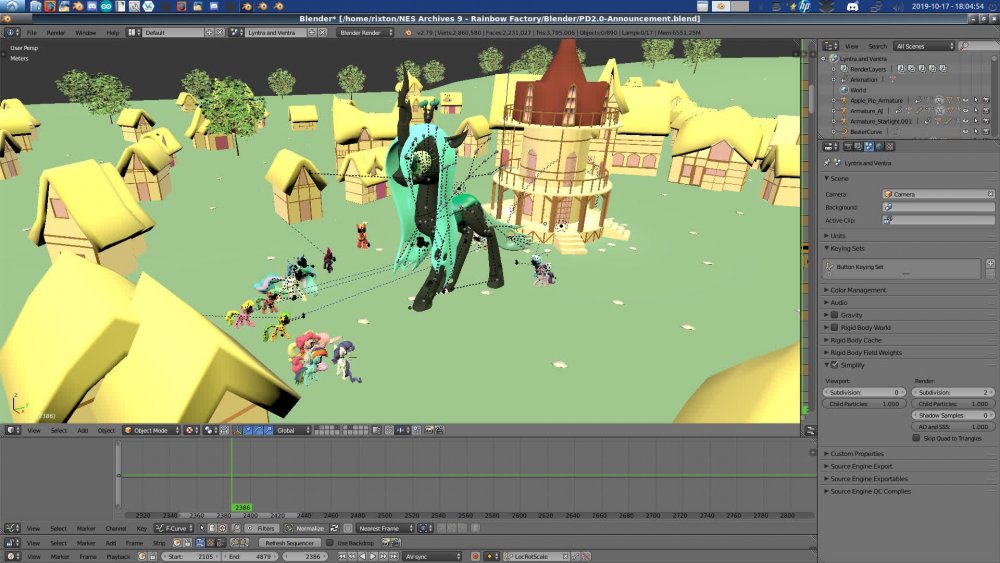
Task: Click the play animation button in the timeline
Action: tap(373, 557)
